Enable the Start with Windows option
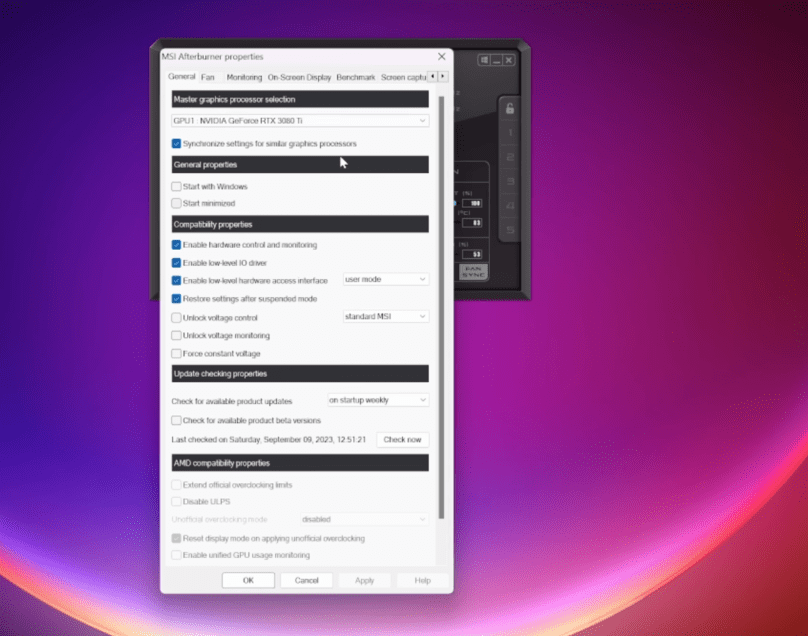 click(177, 186)
